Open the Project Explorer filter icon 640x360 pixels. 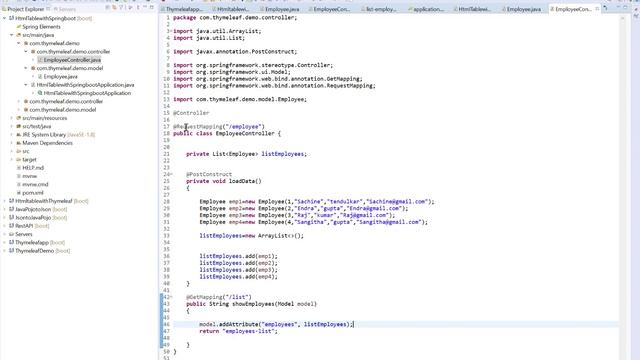(x=121, y=8)
